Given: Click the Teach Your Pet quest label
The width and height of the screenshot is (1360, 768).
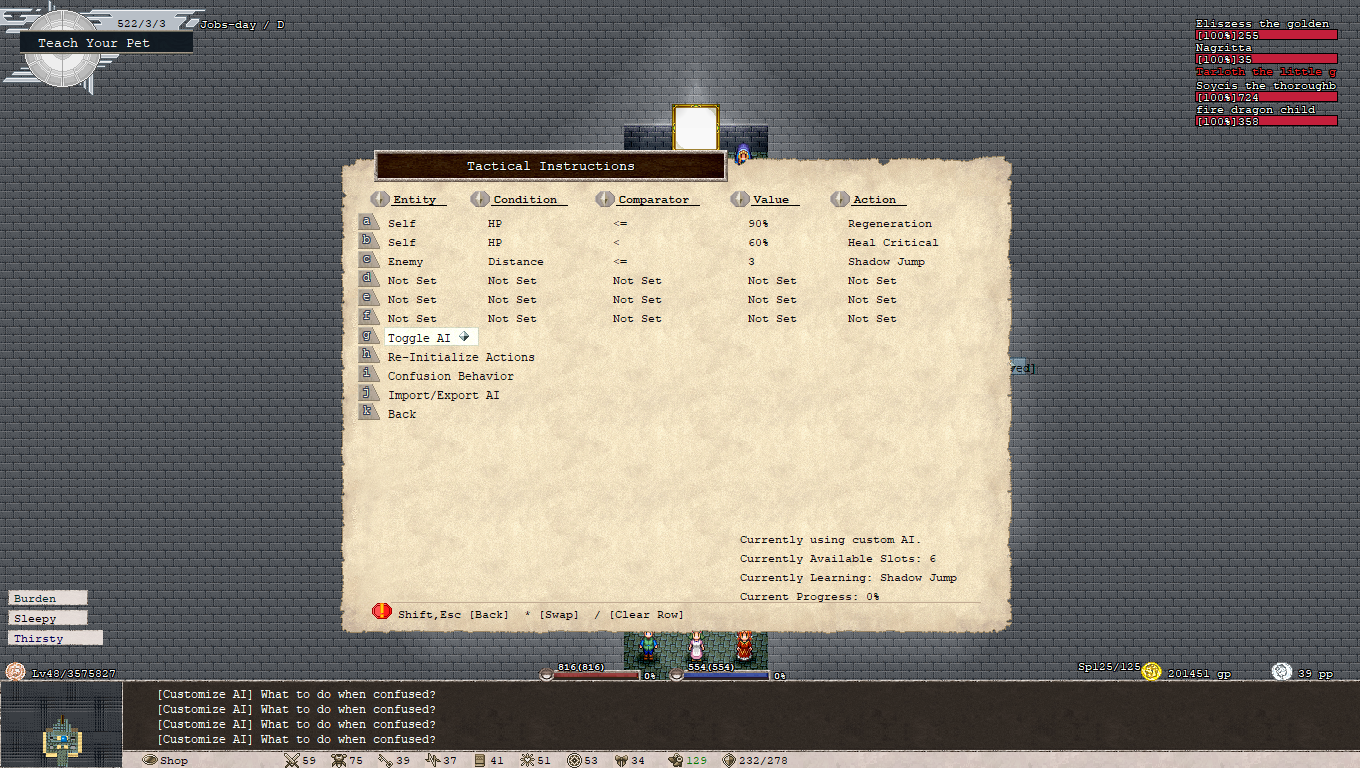Looking at the screenshot, I should point(106,42).
